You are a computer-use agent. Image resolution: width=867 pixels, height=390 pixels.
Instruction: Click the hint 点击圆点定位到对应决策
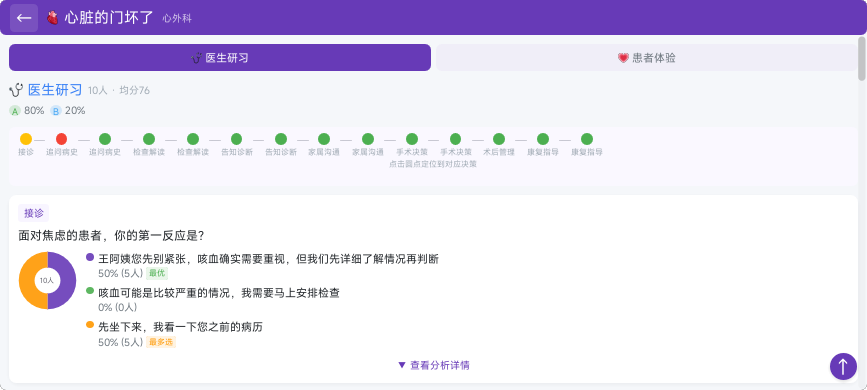[433, 164]
